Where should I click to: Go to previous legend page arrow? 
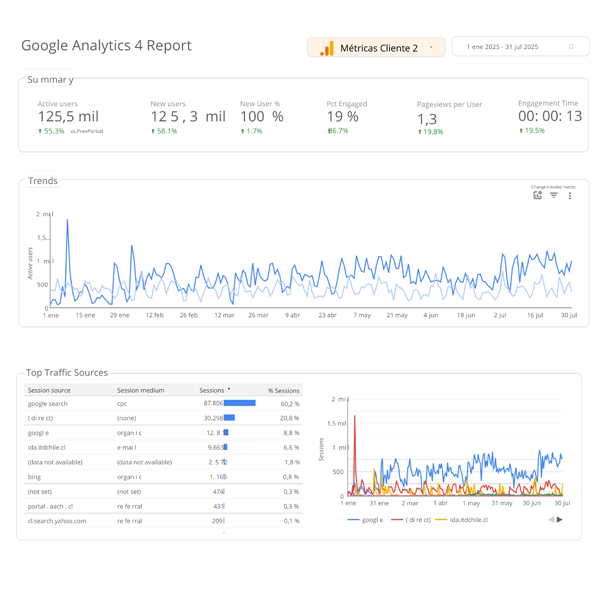coord(551,520)
